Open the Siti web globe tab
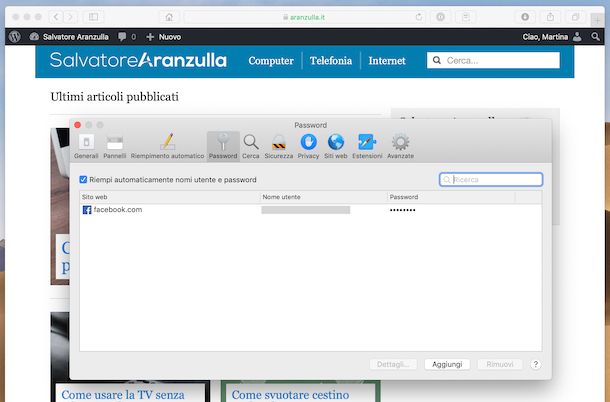The width and height of the screenshot is (610, 402). click(336, 146)
